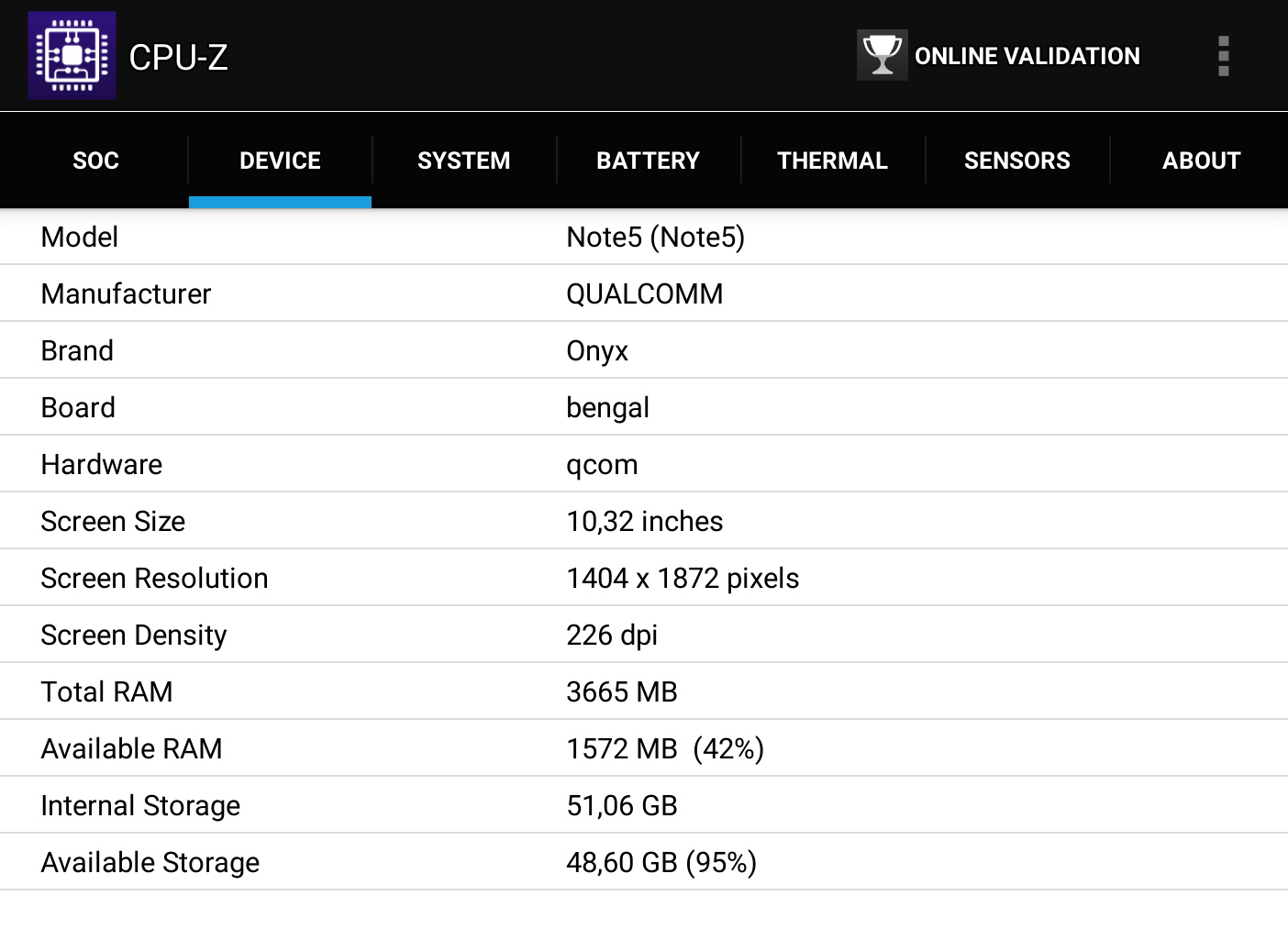
Task: Click the Manufacturer QUALCOMM row
Action: click(x=644, y=293)
